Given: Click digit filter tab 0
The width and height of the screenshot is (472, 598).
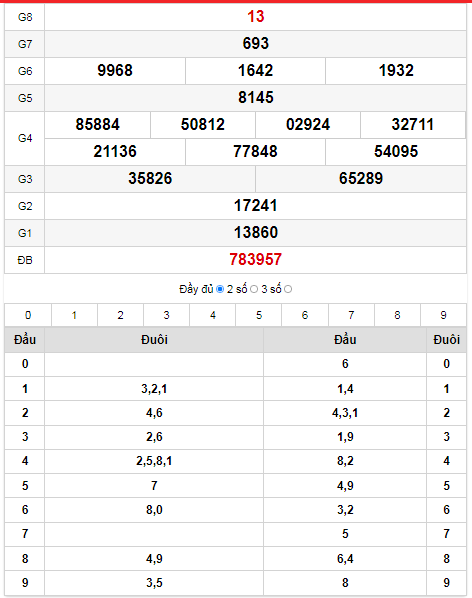Looking at the screenshot, I should 28,315.
